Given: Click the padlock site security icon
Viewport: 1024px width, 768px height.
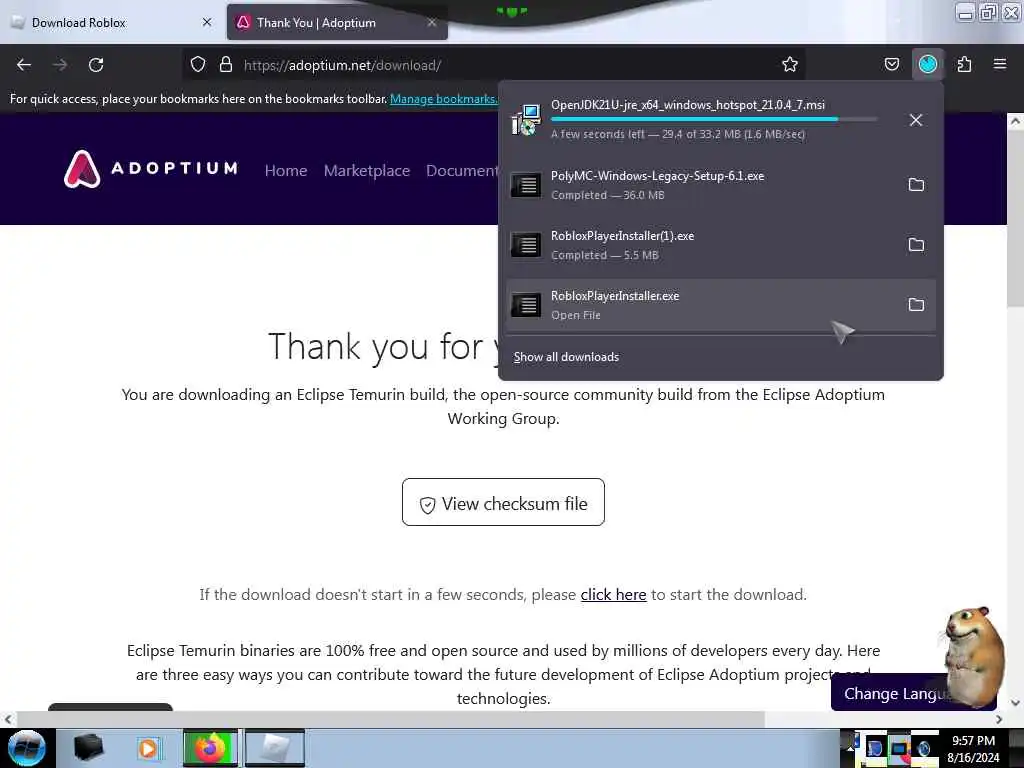Looking at the screenshot, I should (x=226, y=65).
